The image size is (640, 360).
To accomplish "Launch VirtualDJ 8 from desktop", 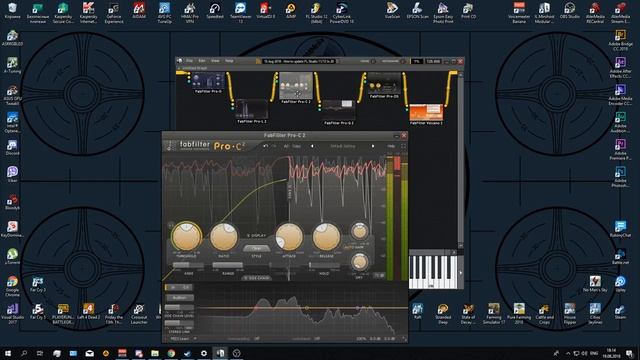I will [266, 11].
